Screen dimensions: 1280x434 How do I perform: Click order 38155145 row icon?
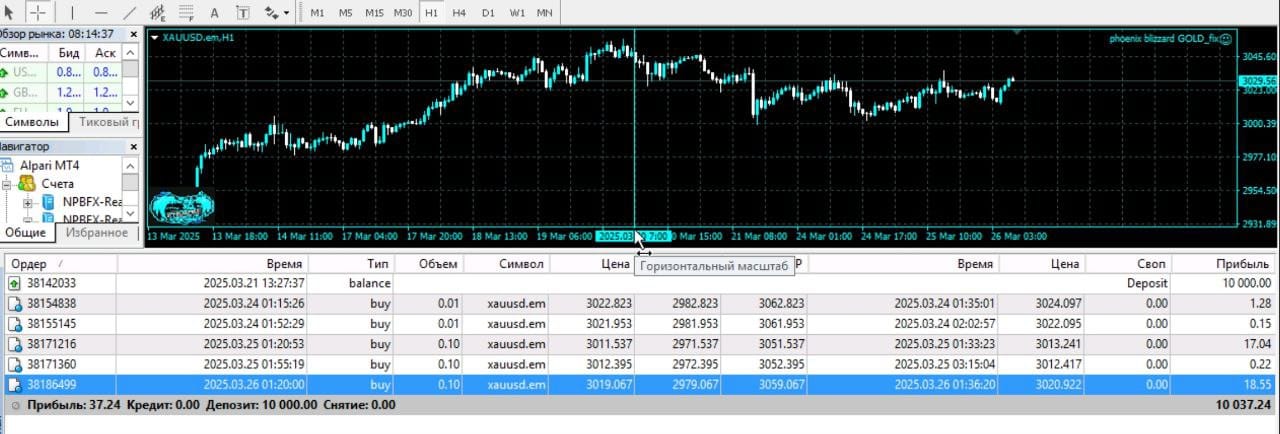pos(14,323)
